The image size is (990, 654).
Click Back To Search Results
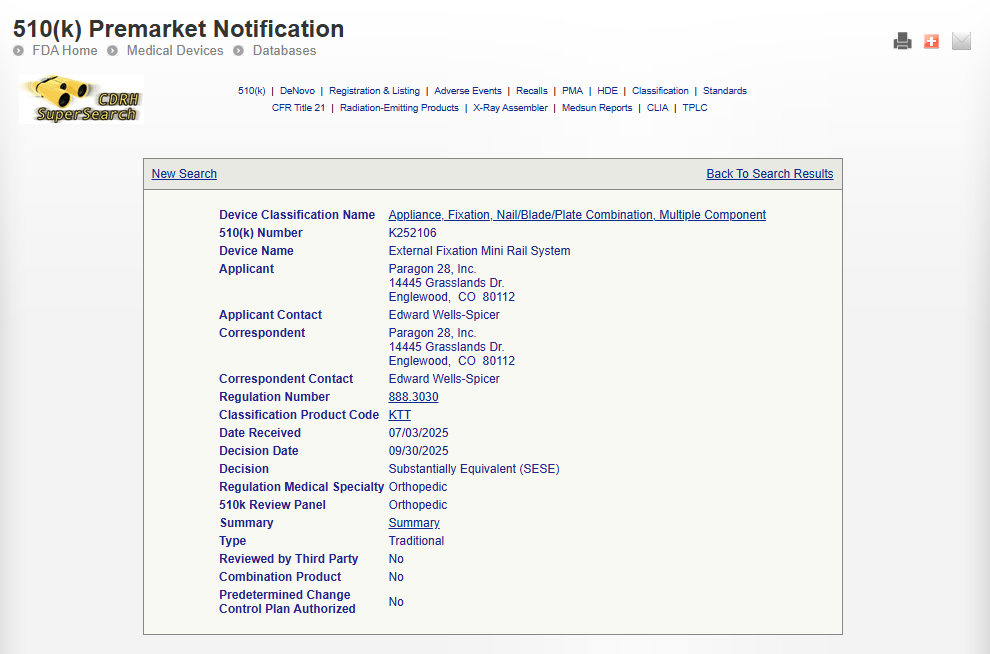[769, 174]
